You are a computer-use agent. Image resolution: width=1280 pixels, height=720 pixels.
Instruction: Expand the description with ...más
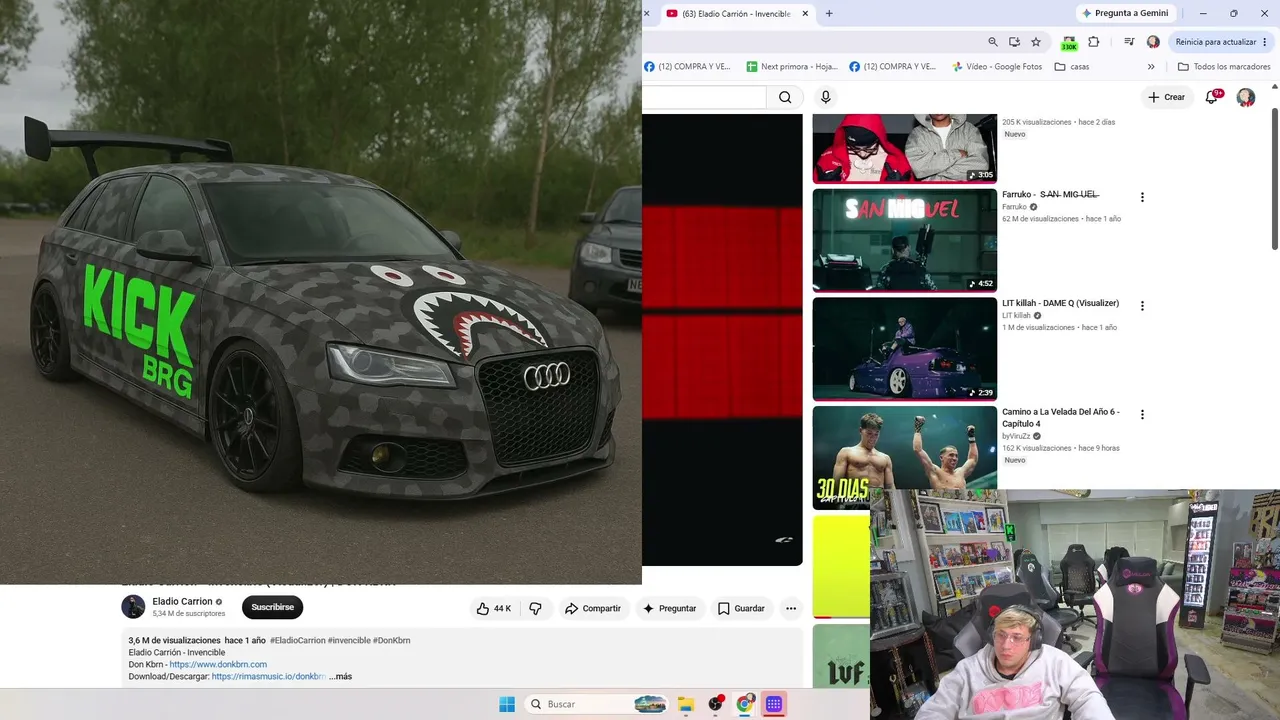point(340,677)
